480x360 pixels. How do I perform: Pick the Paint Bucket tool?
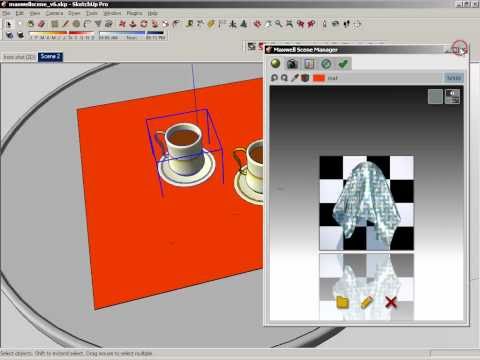tap(31, 24)
